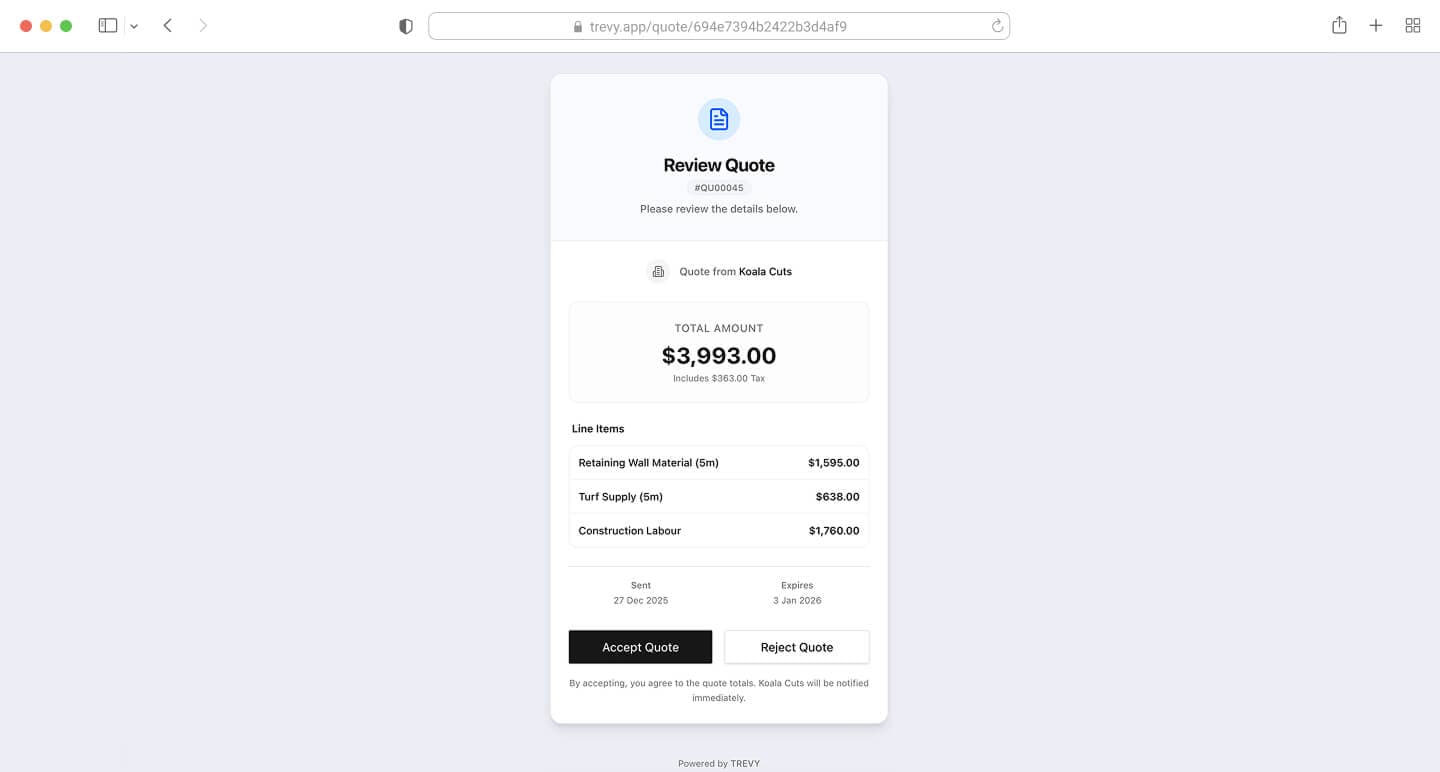This screenshot has height=772, width=1440.
Task: Navigate back to the previous page
Action: click(x=167, y=25)
